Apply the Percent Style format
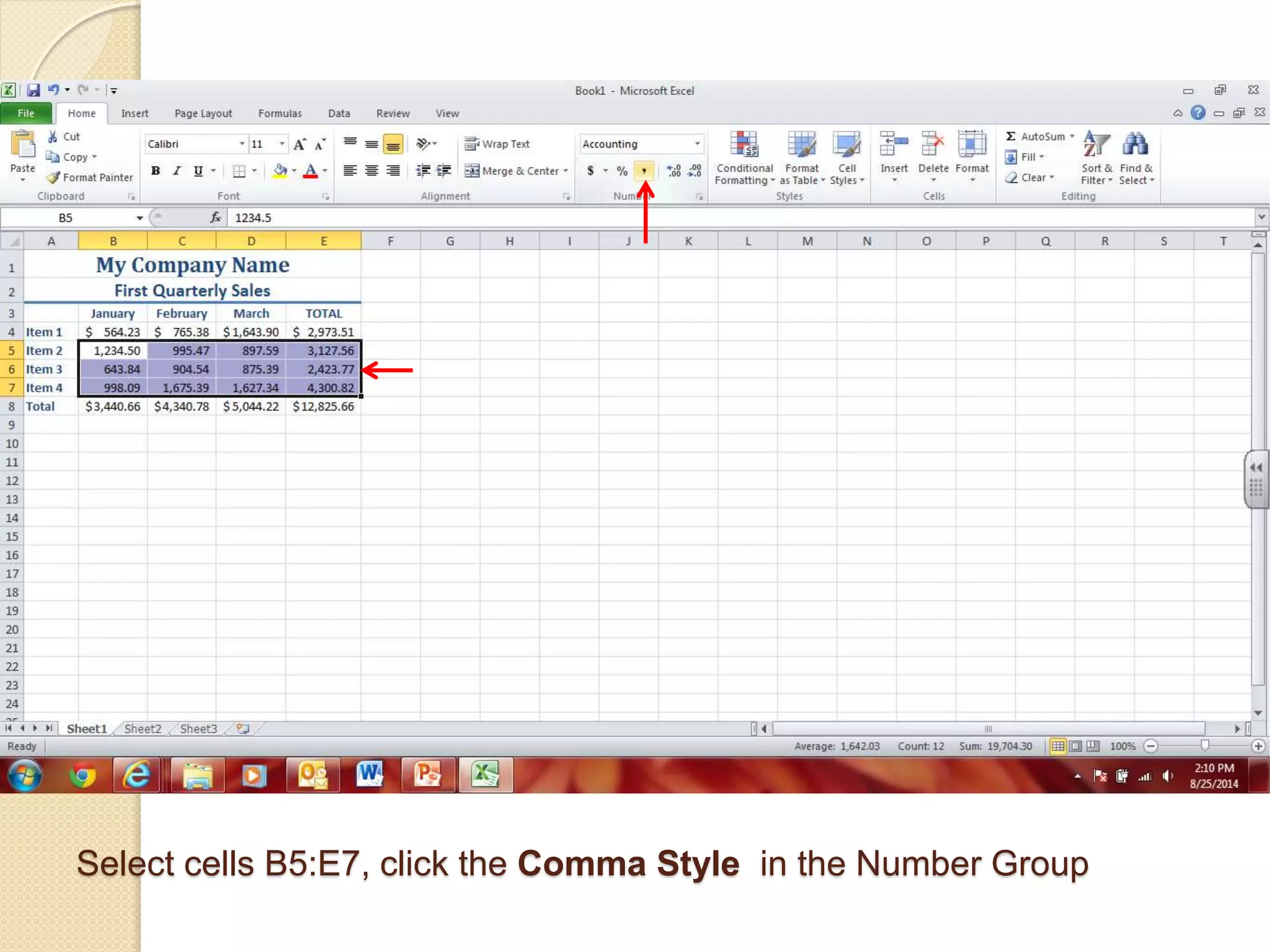Viewport: 1270px width, 952px height. pyautogui.click(x=622, y=171)
